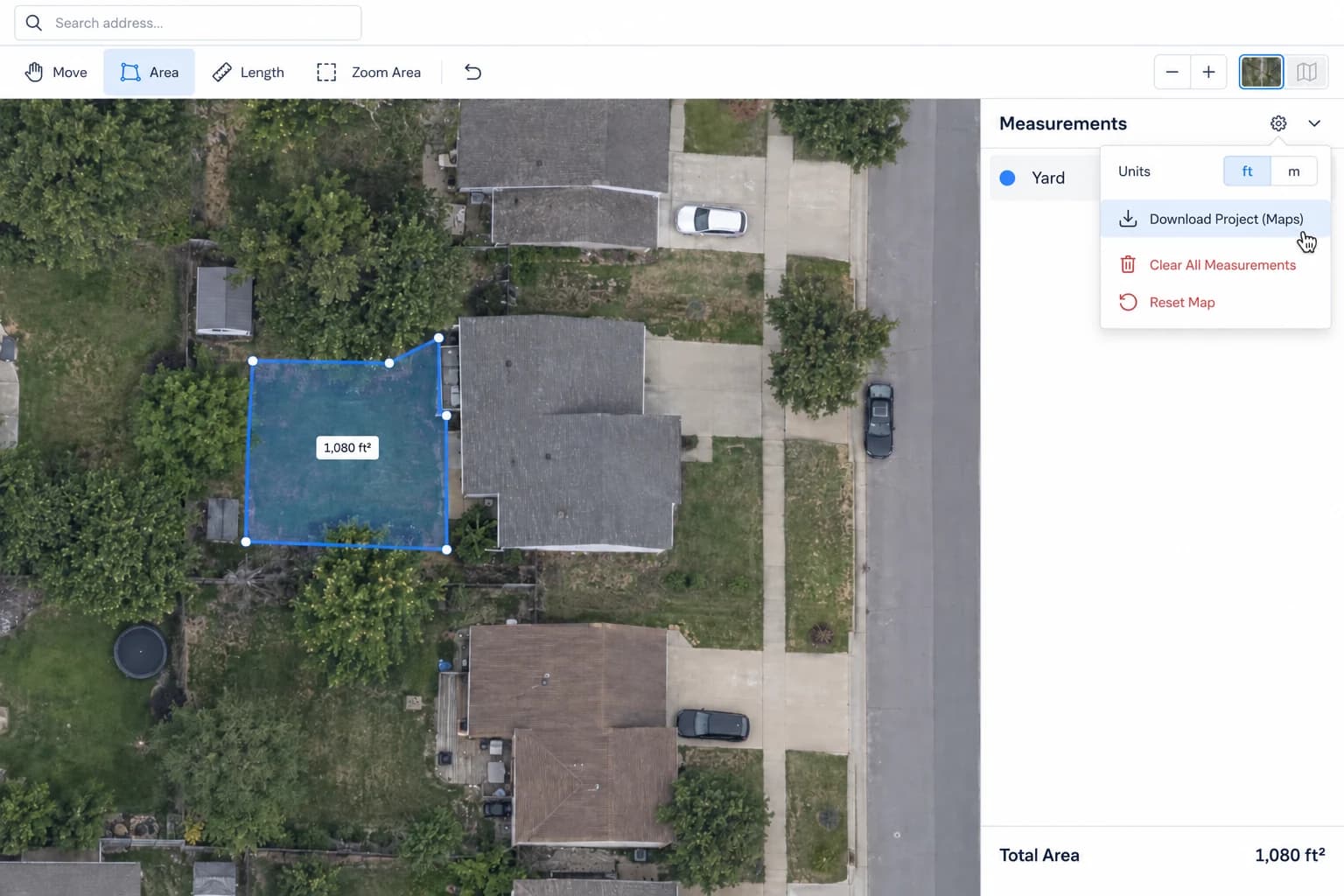1344x896 pixels.
Task: Click the 1,080 ft² area label on map
Action: pos(347,448)
